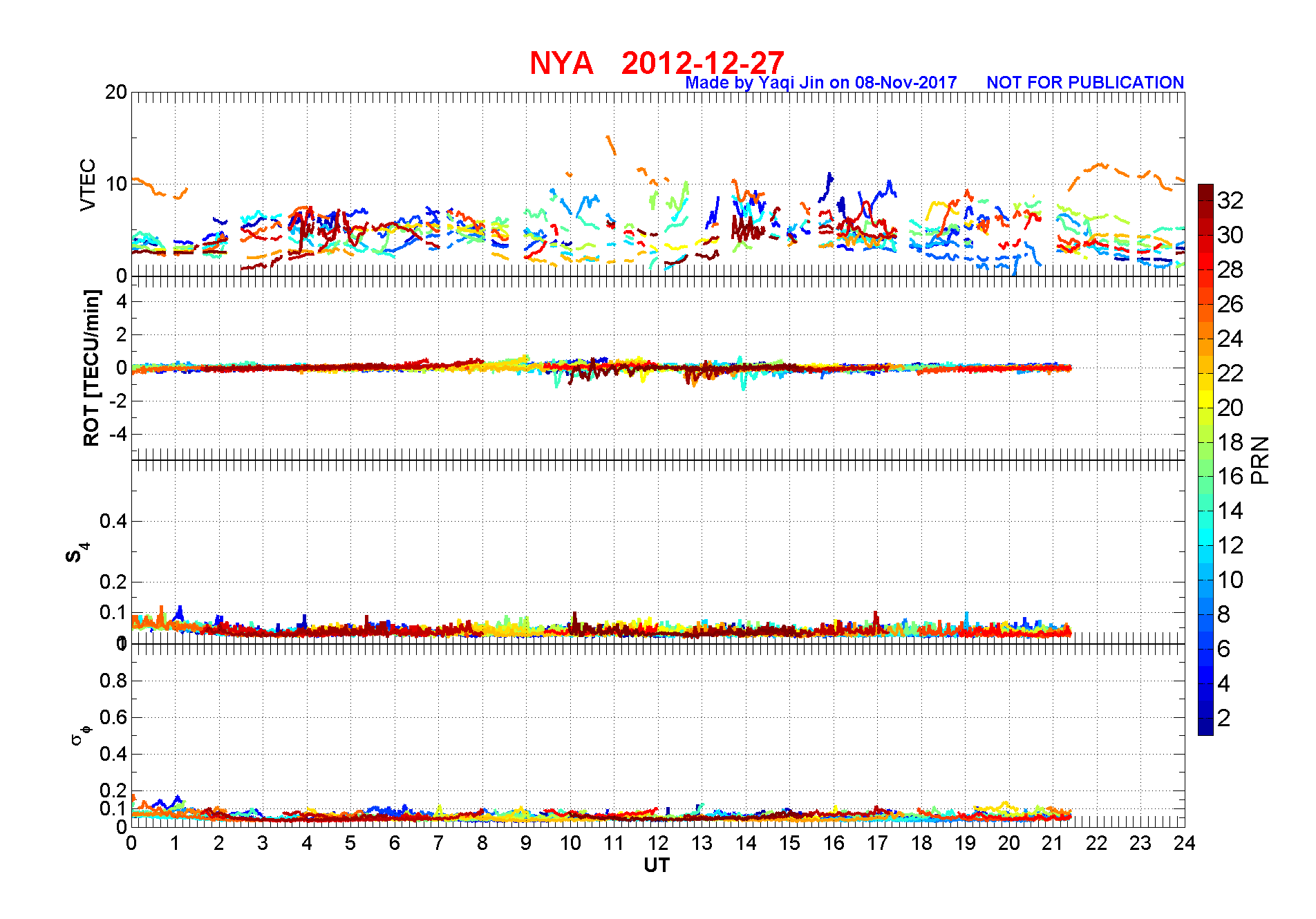Select the '-4' tick on the ROT y-axis
This screenshot has width=1316, height=919.
tap(119, 434)
